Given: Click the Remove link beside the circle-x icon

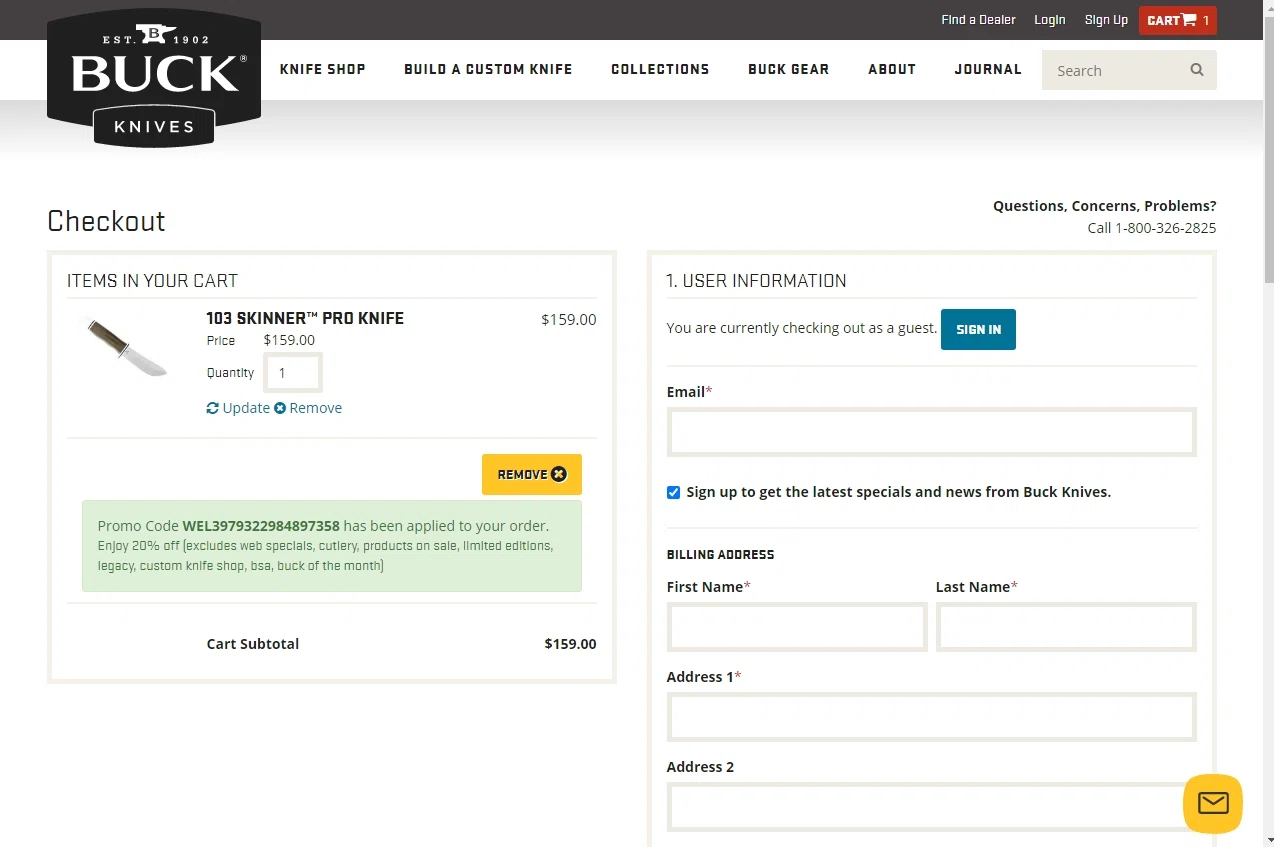Looking at the screenshot, I should tap(308, 408).
